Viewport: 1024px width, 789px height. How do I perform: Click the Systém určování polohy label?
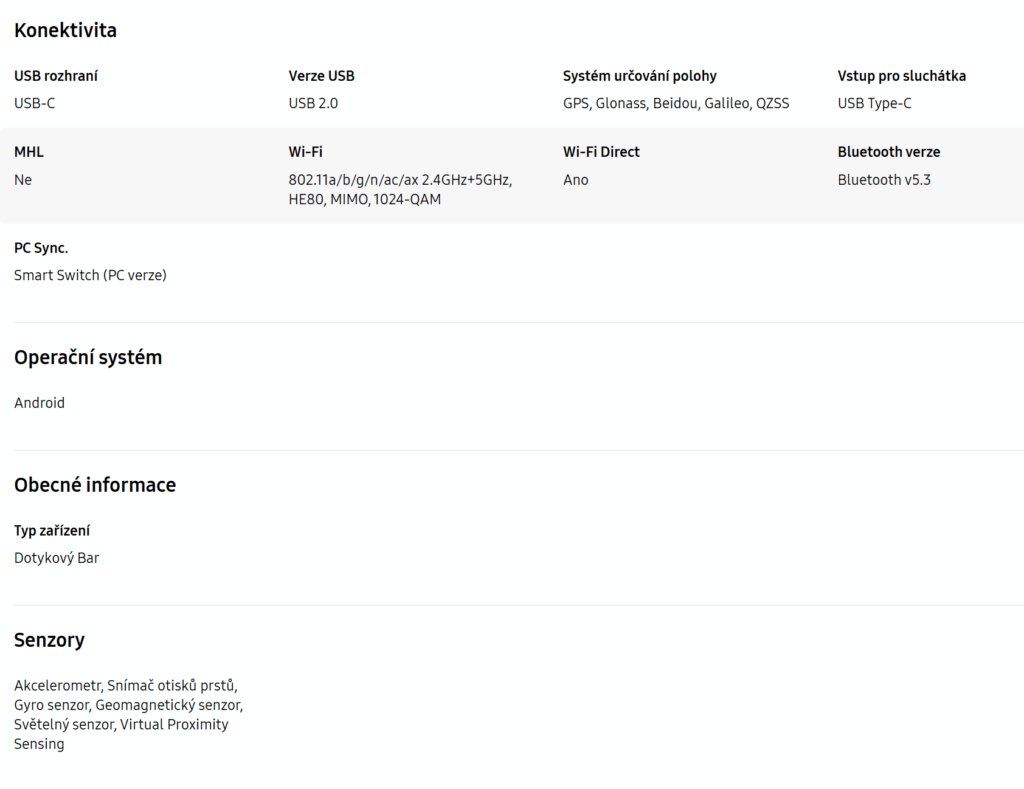tap(639, 76)
